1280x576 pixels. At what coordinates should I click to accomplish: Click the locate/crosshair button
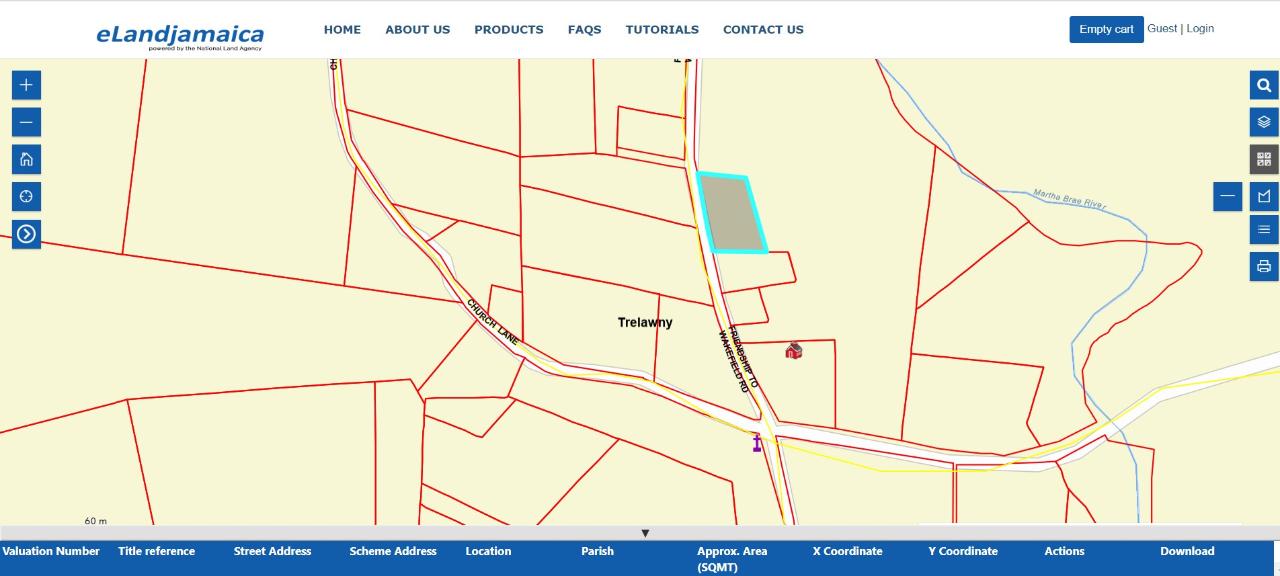pyautogui.click(x=26, y=196)
